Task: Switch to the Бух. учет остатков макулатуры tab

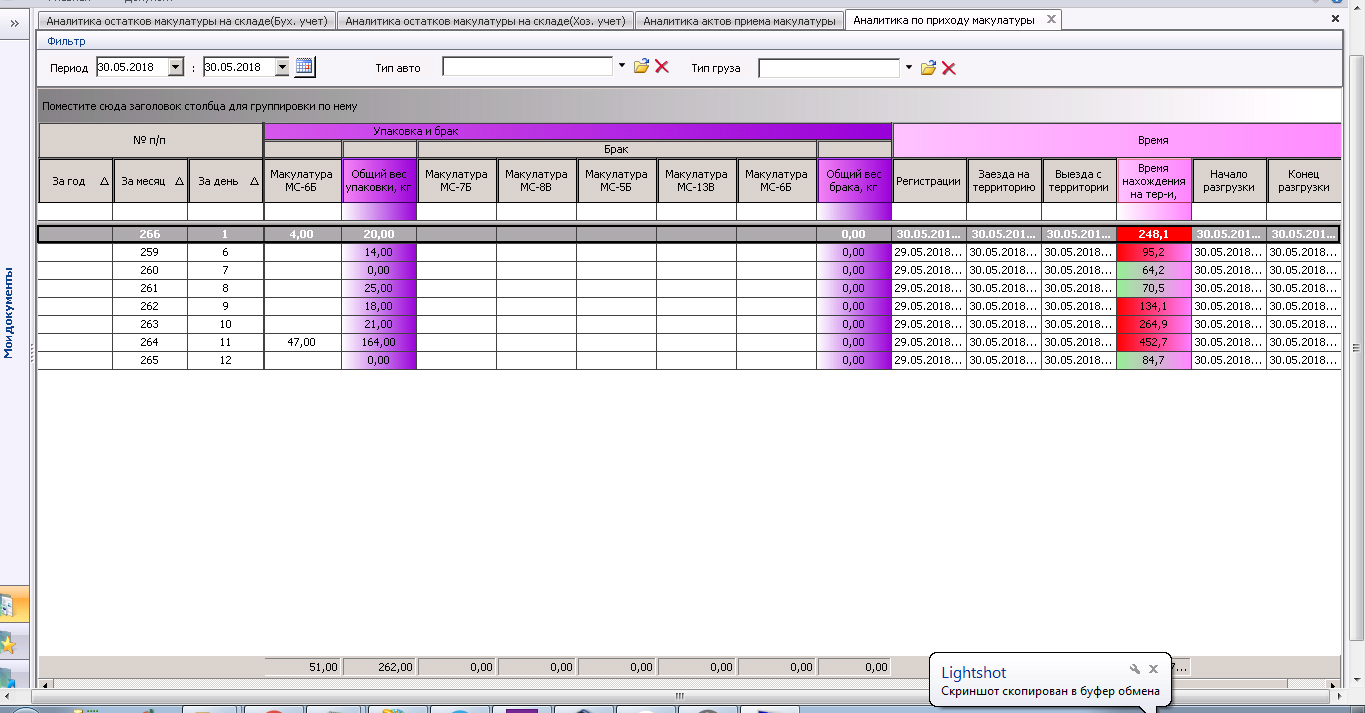Action: [187, 21]
